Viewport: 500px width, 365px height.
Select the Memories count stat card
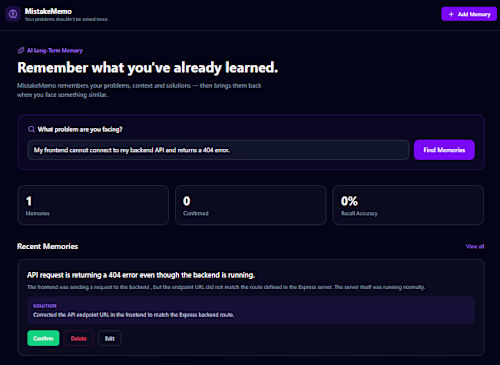click(x=93, y=205)
